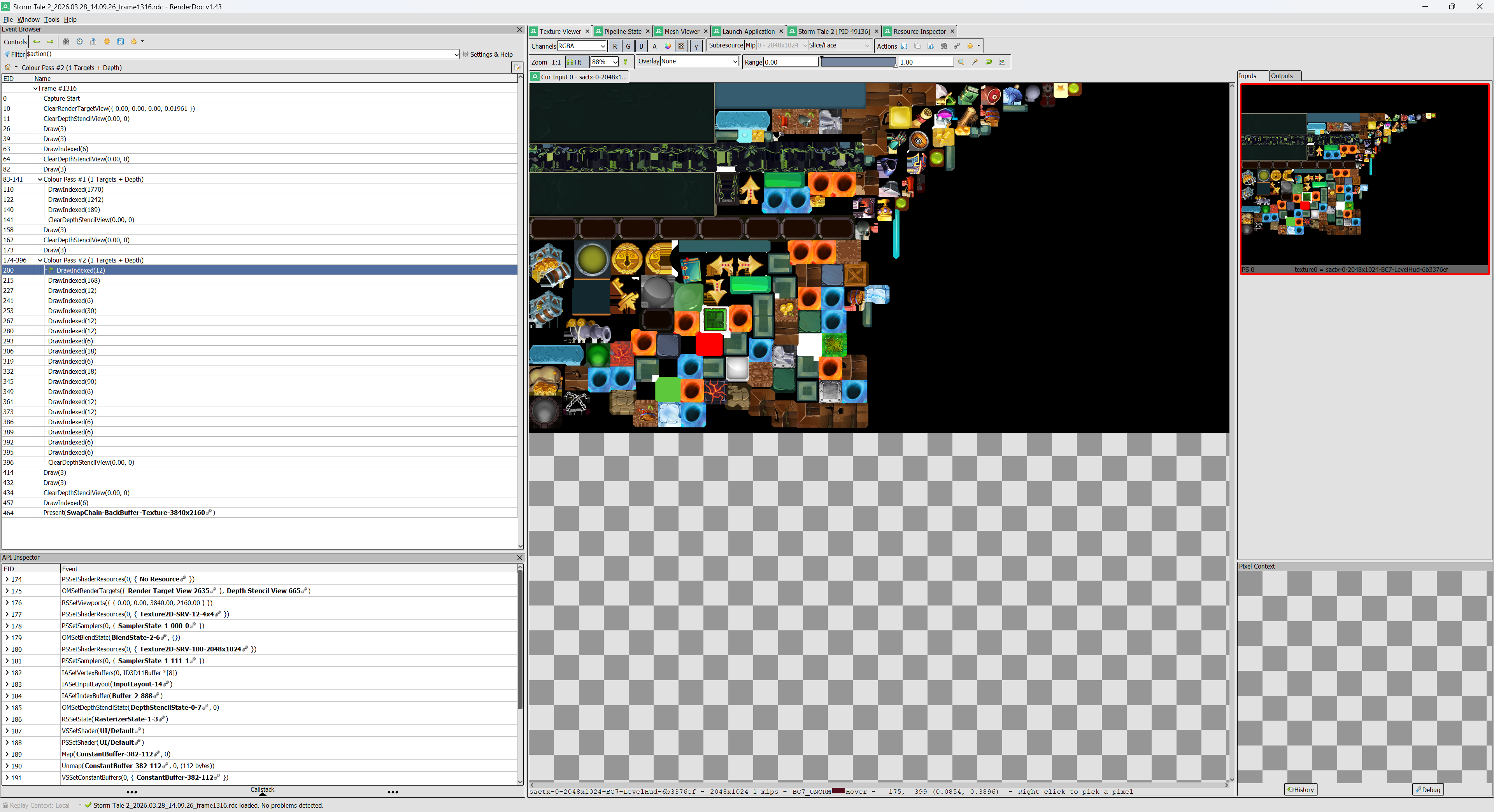The image size is (1494, 812).
Task: Open the Tools menu
Action: (52, 19)
